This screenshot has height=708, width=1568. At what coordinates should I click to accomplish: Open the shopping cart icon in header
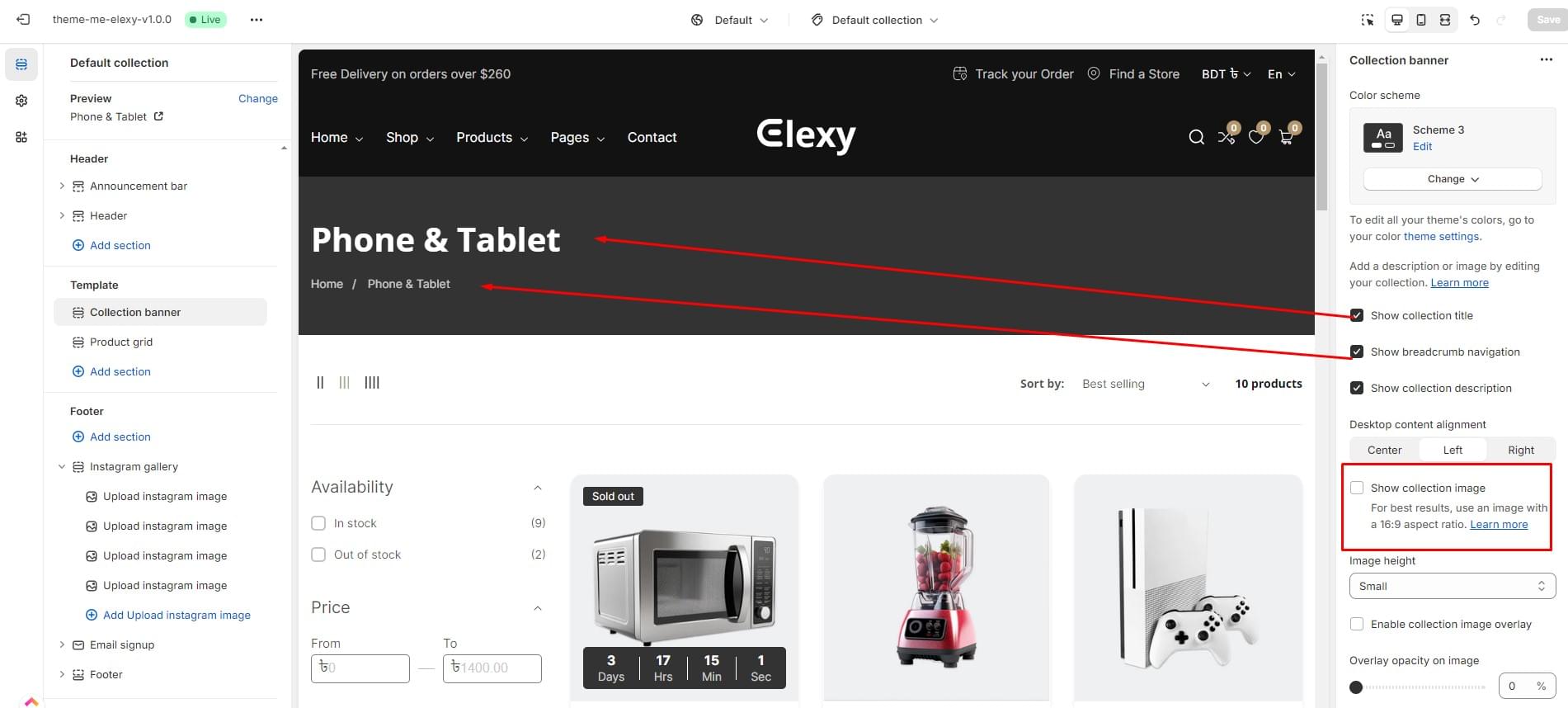[1286, 137]
